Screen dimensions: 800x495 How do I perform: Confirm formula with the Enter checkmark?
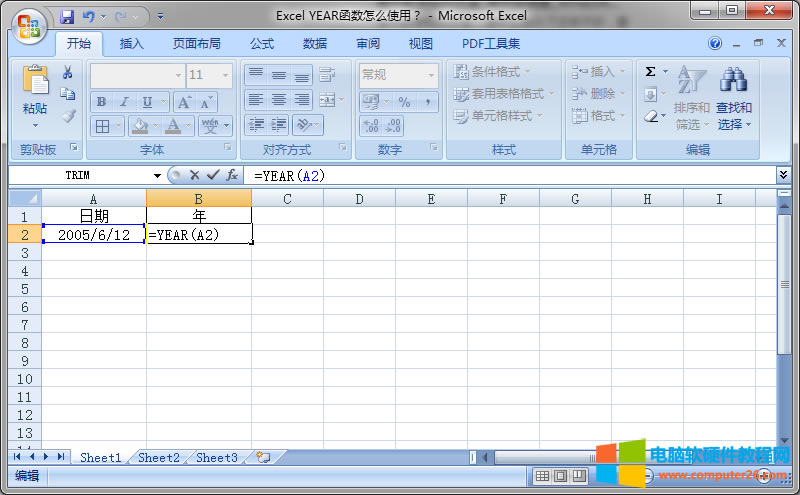pyautogui.click(x=212, y=175)
